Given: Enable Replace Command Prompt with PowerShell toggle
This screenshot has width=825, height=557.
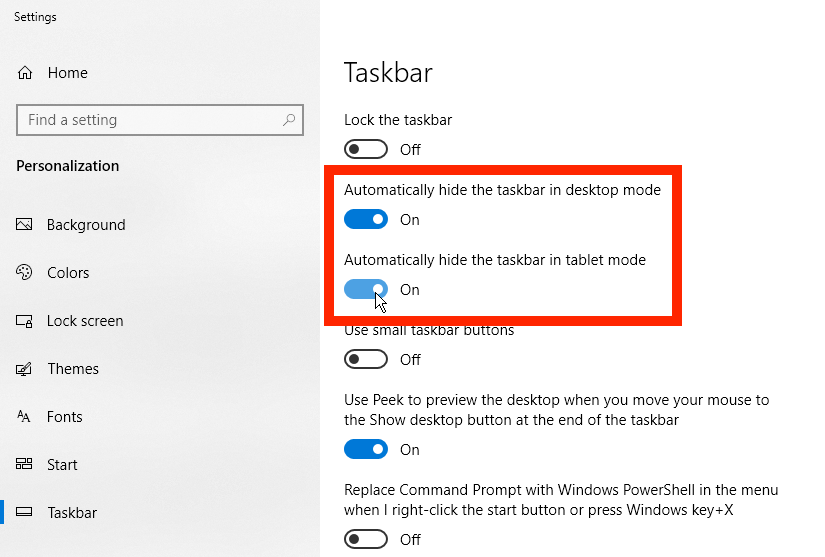Looking at the screenshot, I should point(366,539).
